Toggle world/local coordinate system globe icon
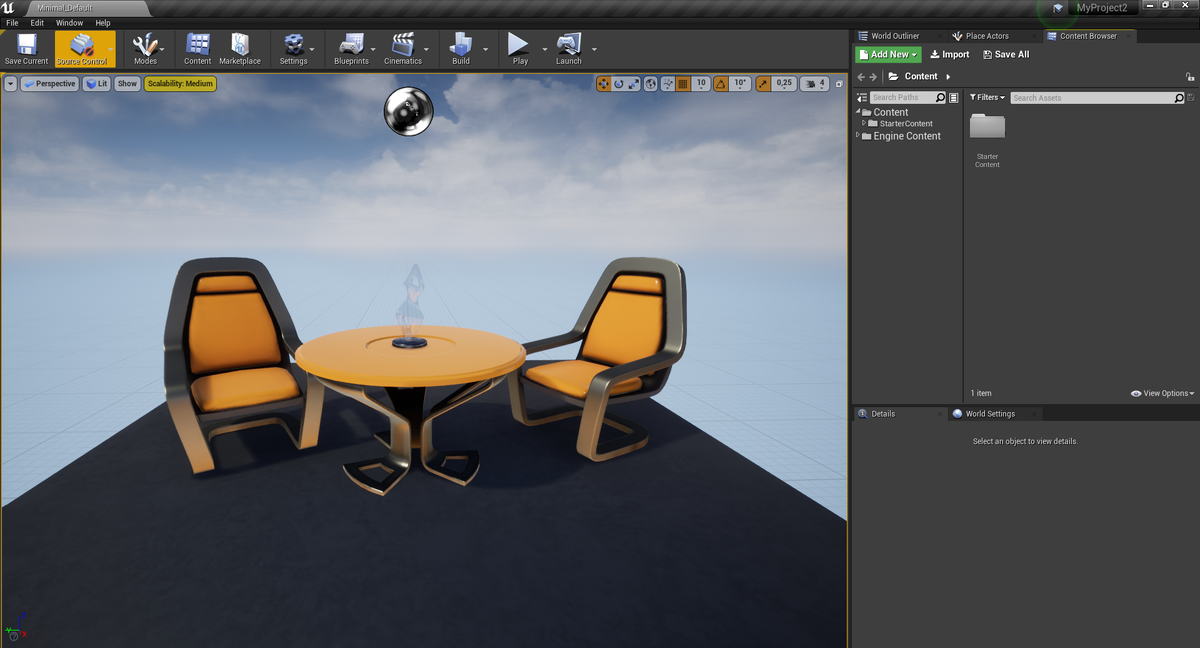 [651, 84]
